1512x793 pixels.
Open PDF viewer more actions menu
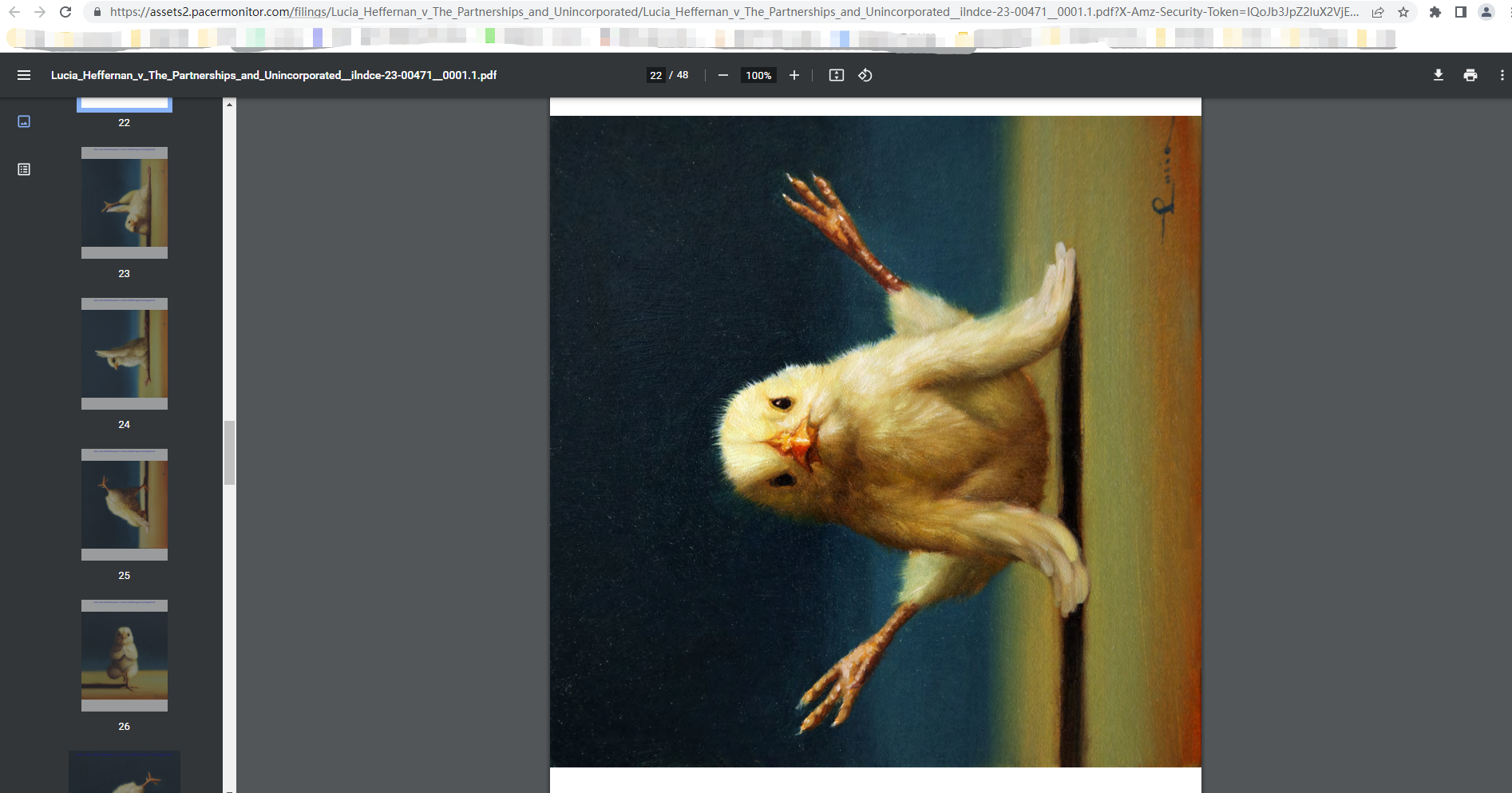(x=1502, y=75)
